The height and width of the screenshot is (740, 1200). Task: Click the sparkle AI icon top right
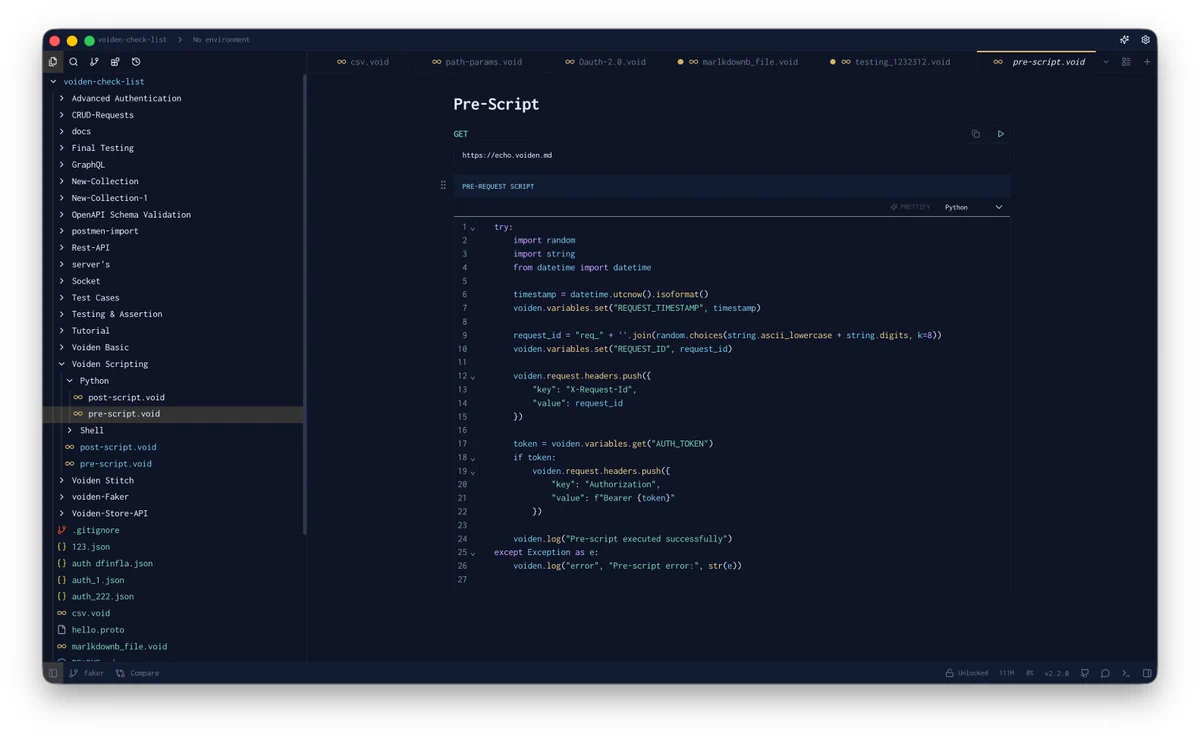point(1124,40)
